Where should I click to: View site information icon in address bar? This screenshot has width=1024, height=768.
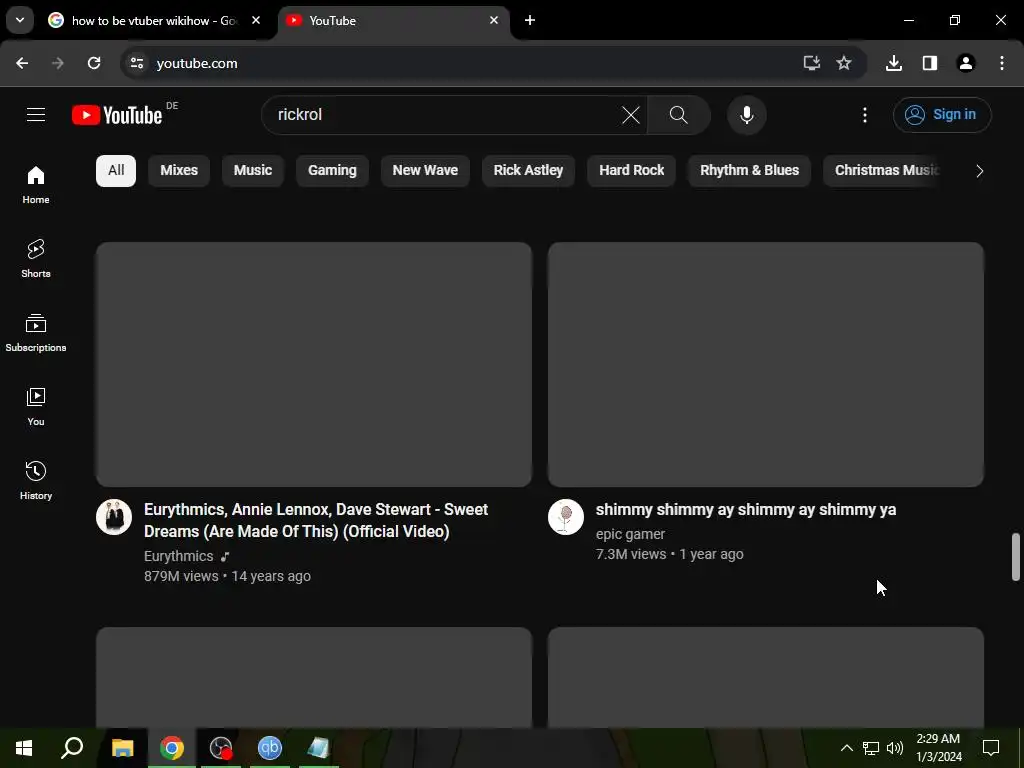tap(136, 63)
